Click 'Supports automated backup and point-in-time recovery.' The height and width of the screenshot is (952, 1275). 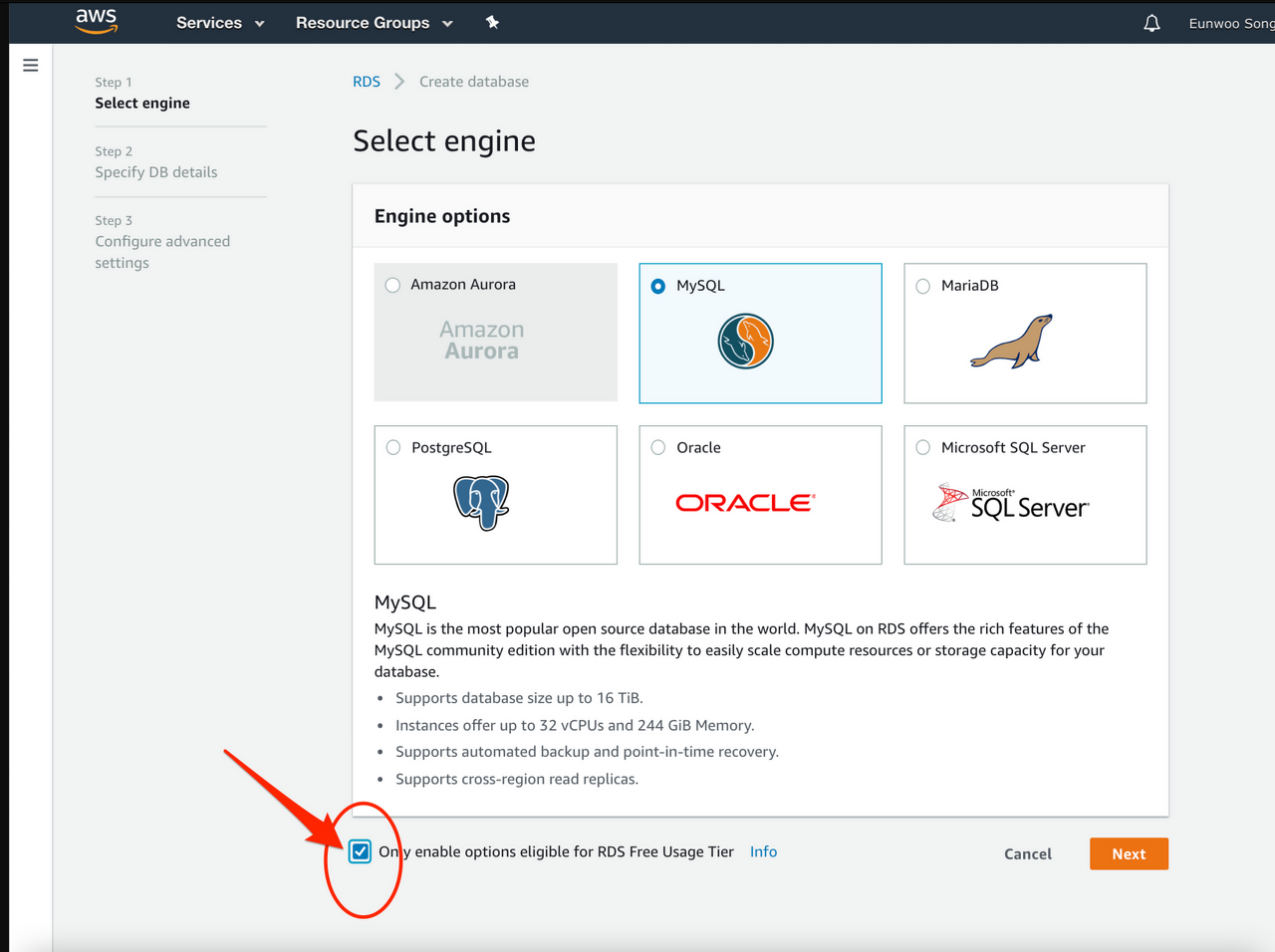(588, 752)
